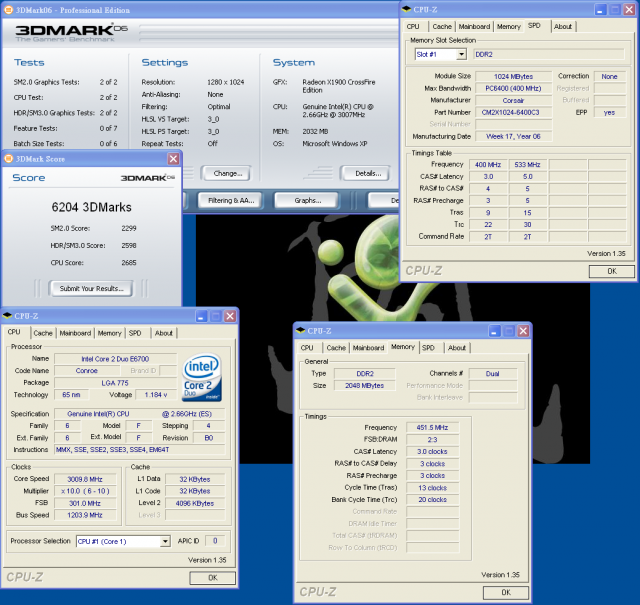Minimize the CPU-Z SPD window
This screenshot has height=605, width=640.
click(x=600, y=10)
